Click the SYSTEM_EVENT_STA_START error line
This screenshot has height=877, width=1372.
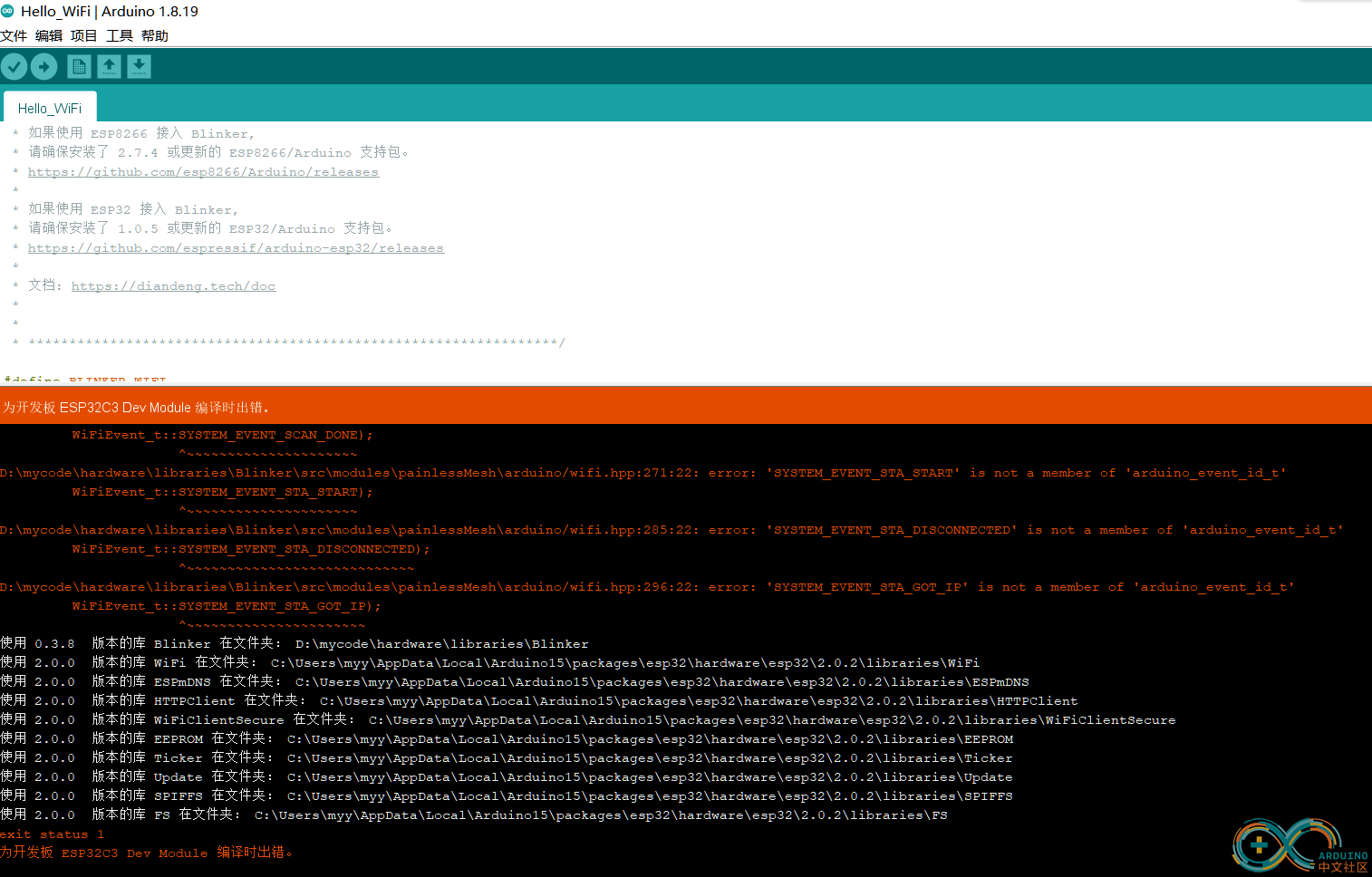coord(643,473)
